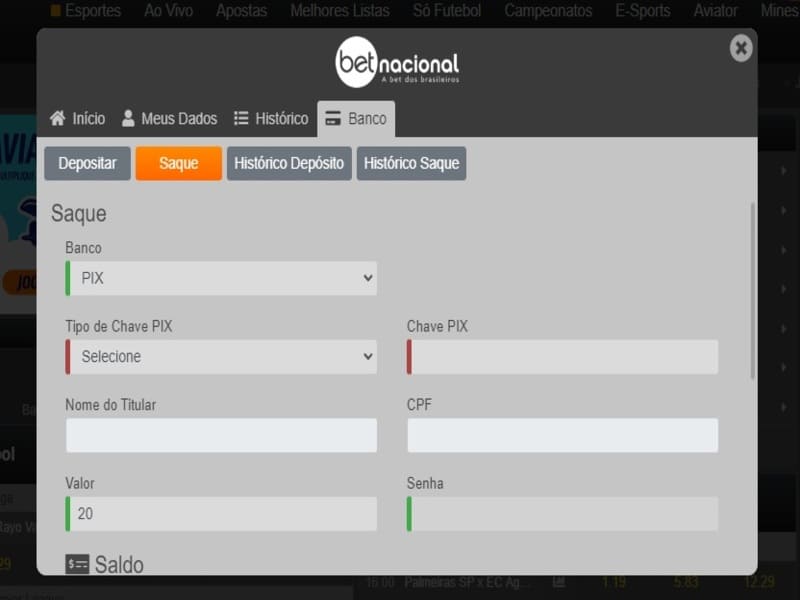Open Ao Vivo in the top menu
Image resolution: width=800 pixels, height=600 pixels.
click(x=167, y=11)
